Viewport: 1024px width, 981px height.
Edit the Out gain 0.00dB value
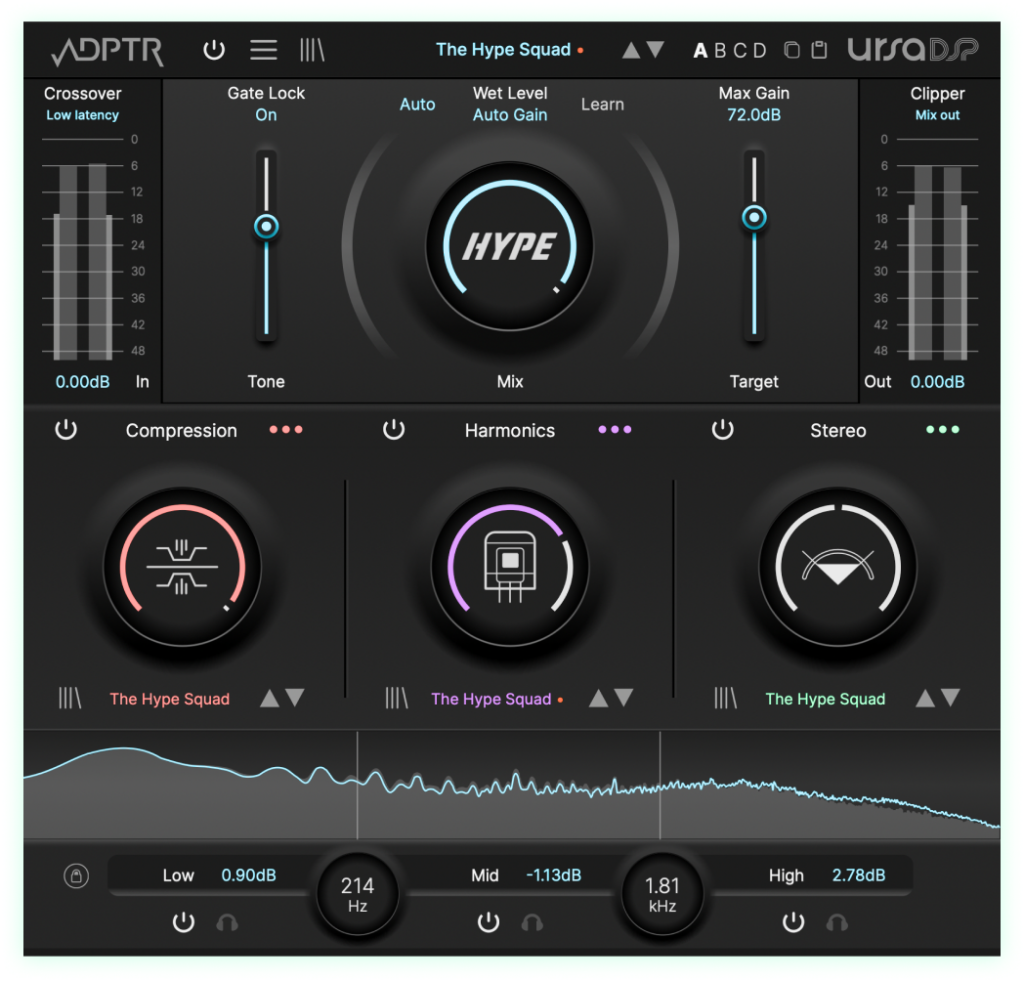click(x=937, y=381)
